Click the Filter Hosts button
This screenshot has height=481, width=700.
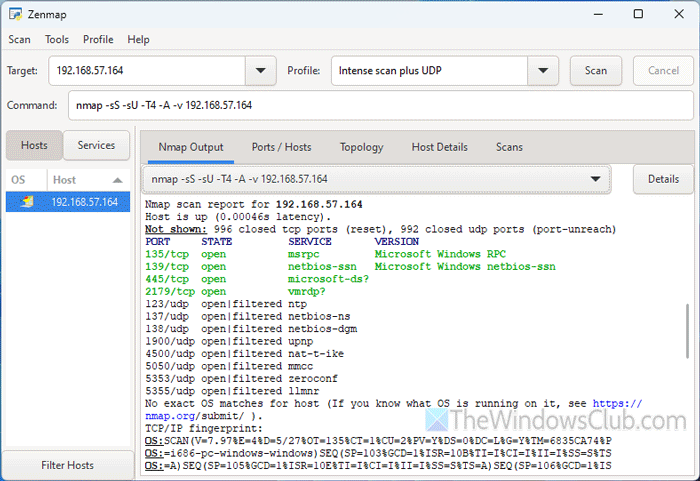pyautogui.click(x=67, y=465)
